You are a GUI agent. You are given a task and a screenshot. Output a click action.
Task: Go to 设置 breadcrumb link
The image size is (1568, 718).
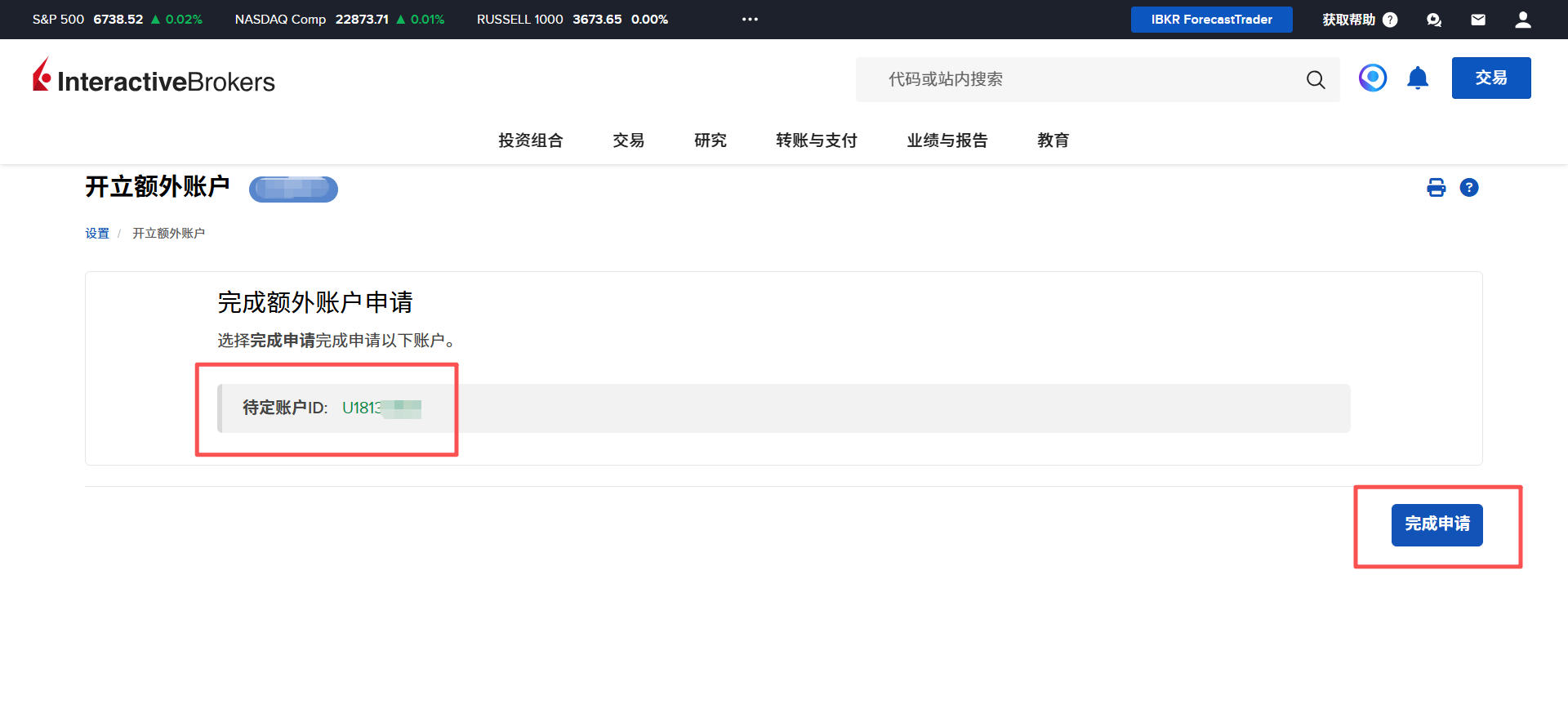point(97,234)
